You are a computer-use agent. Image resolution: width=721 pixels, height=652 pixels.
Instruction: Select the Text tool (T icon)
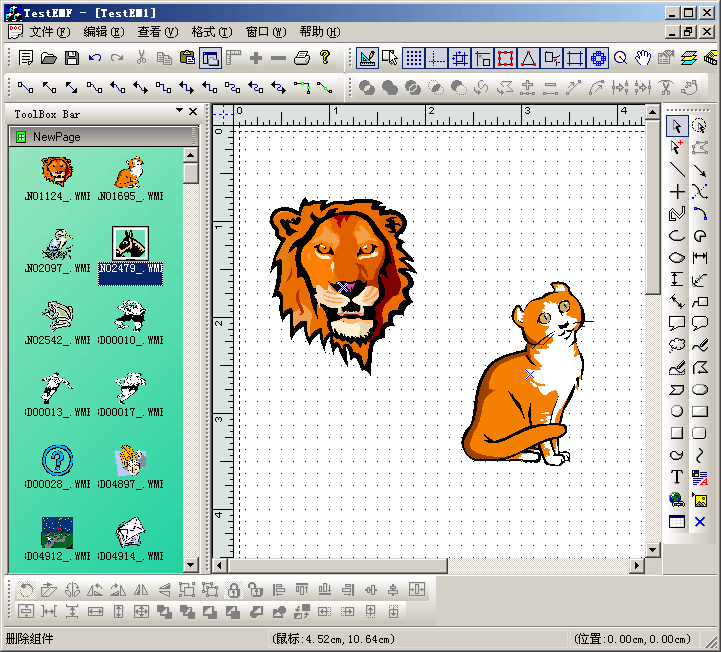coord(677,477)
